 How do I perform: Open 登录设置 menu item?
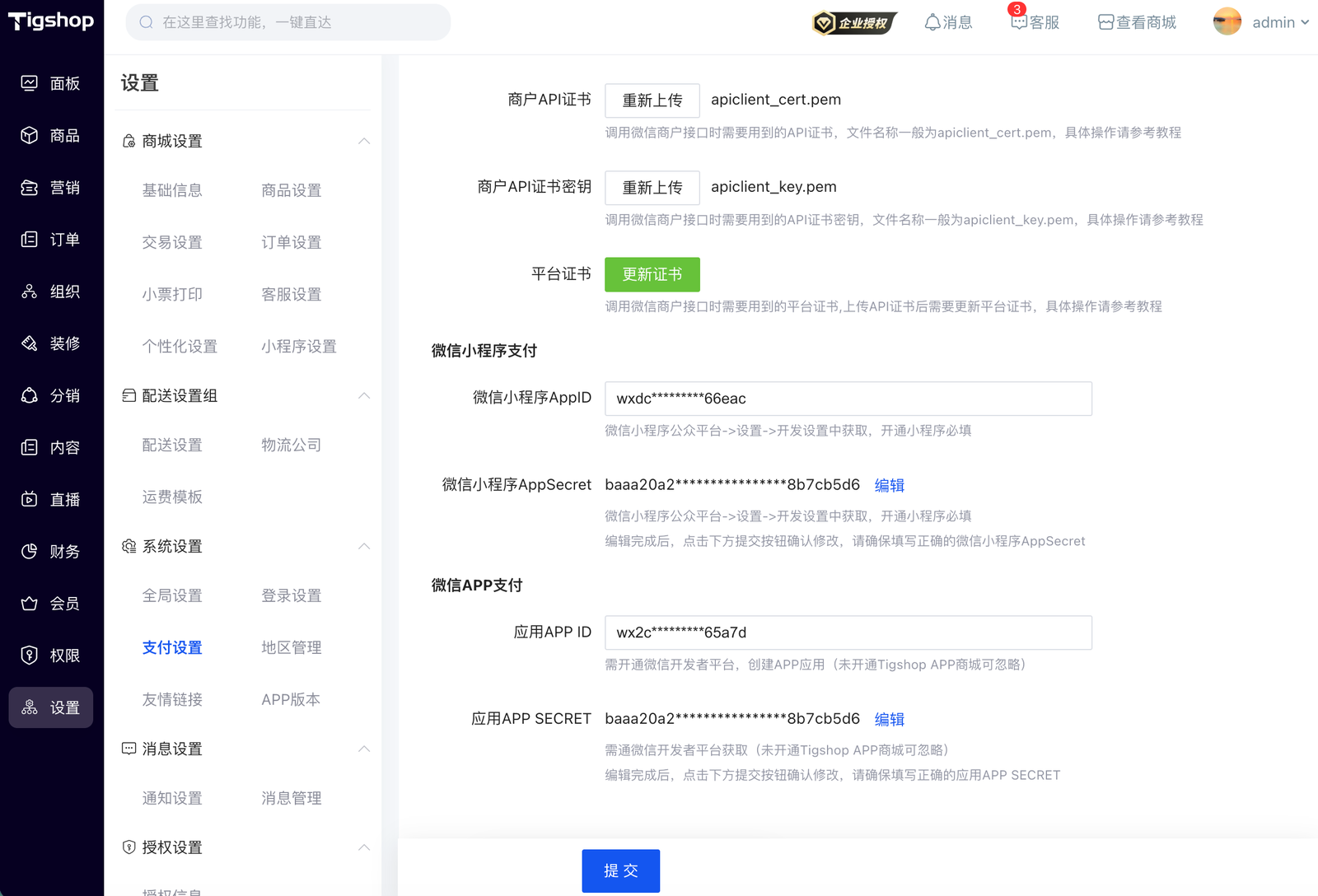coord(291,596)
